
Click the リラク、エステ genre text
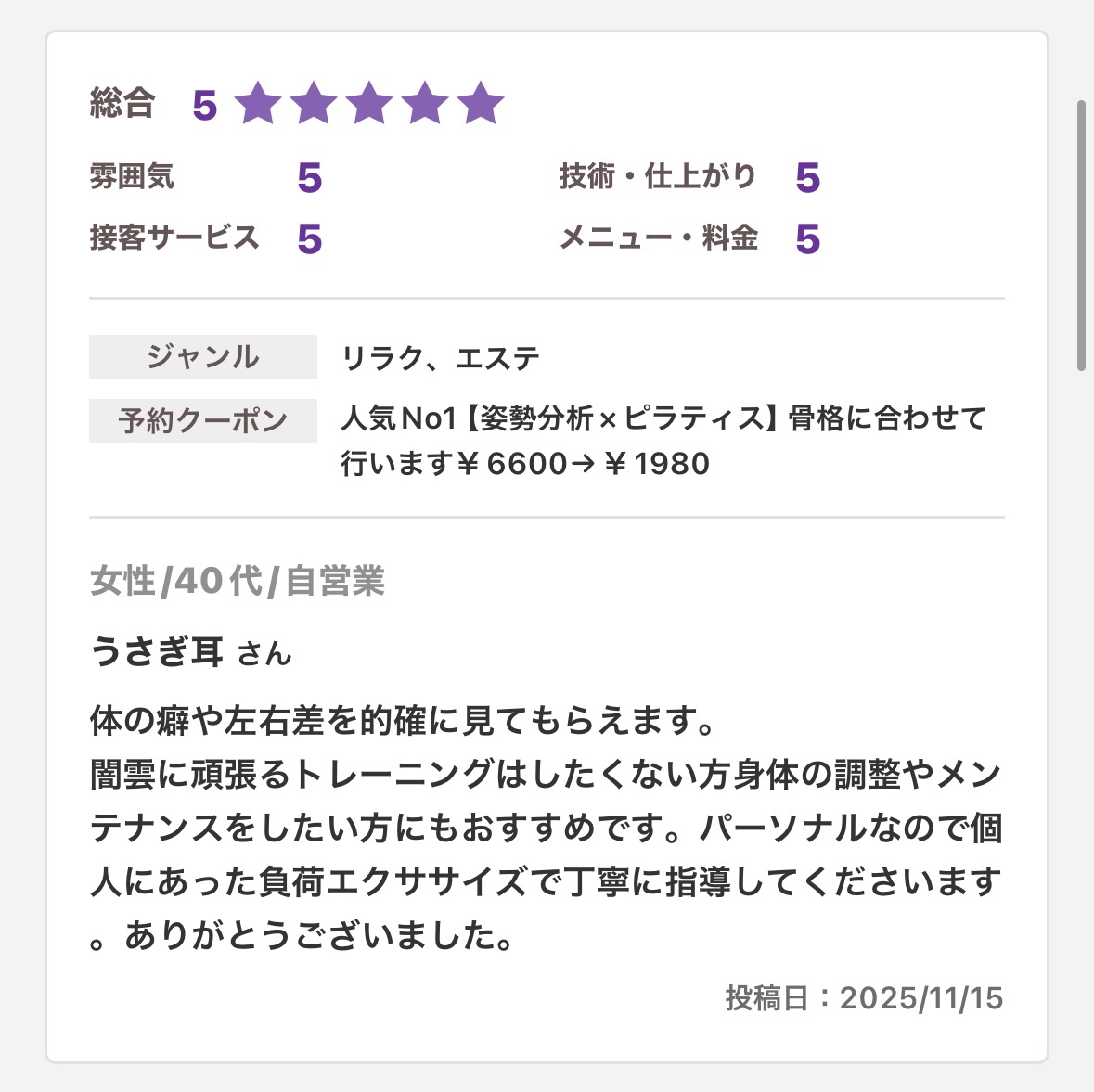(441, 358)
